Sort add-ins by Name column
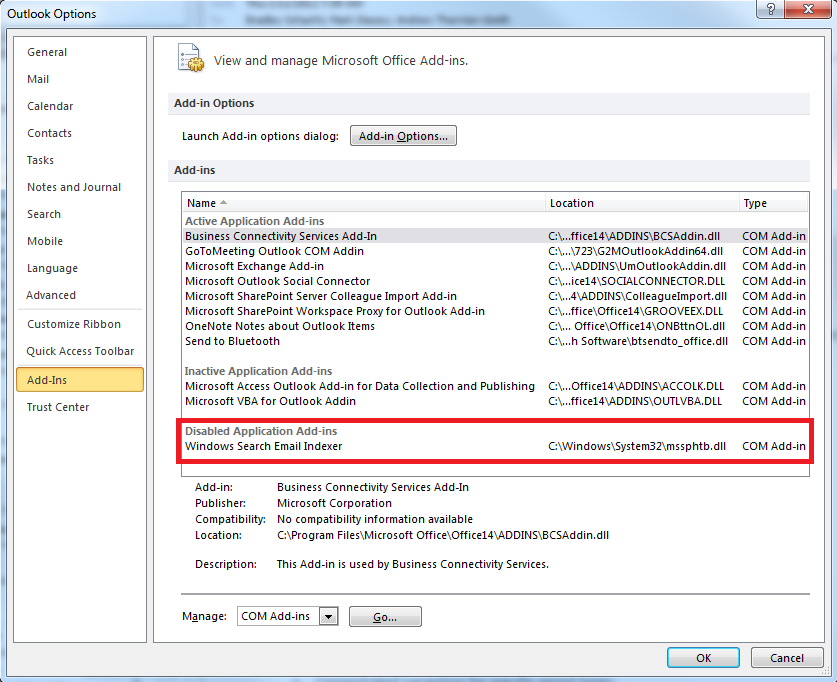Viewport: 837px width, 682px height. coord(363,203)
